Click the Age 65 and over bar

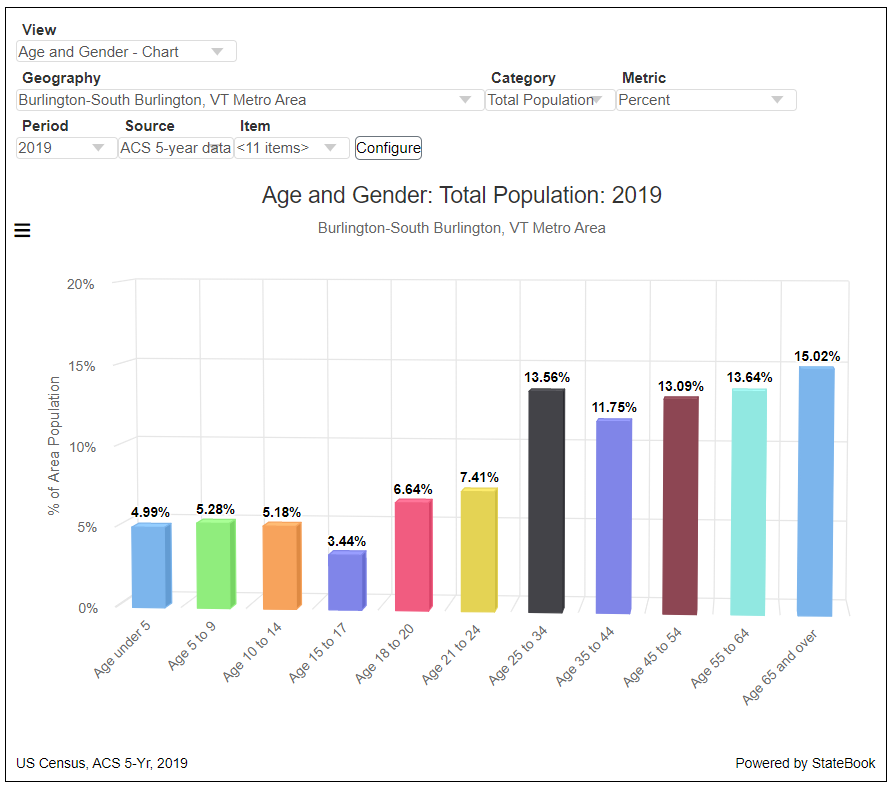click(x=815, y=491)
